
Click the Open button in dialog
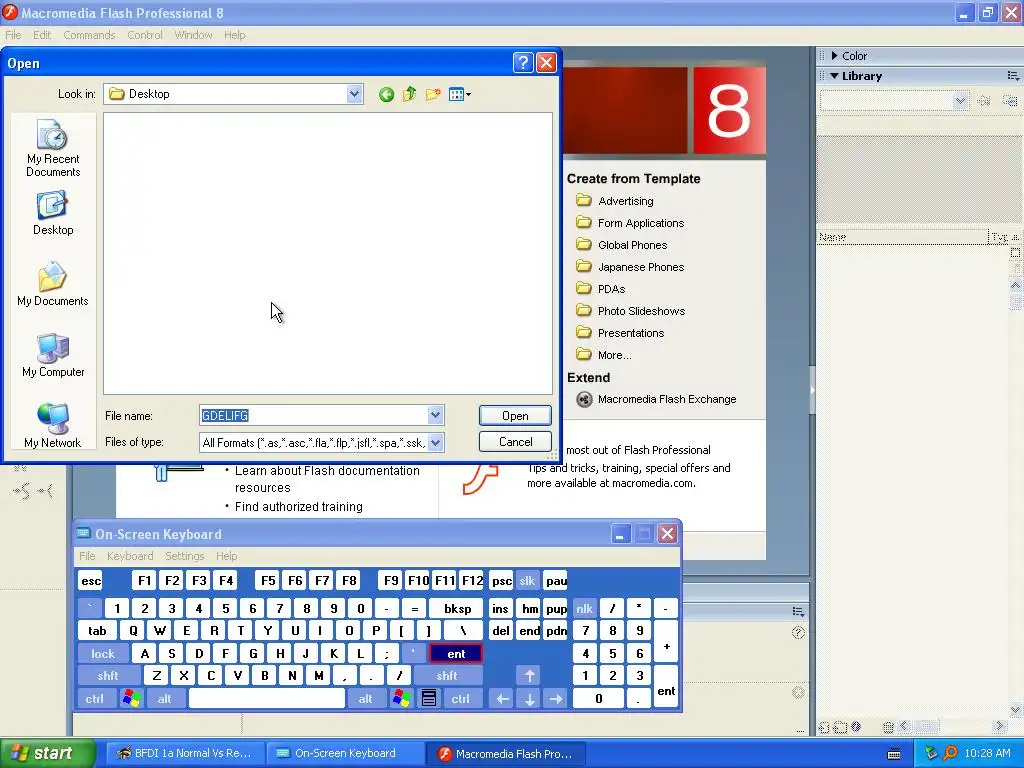click(515, 415)
